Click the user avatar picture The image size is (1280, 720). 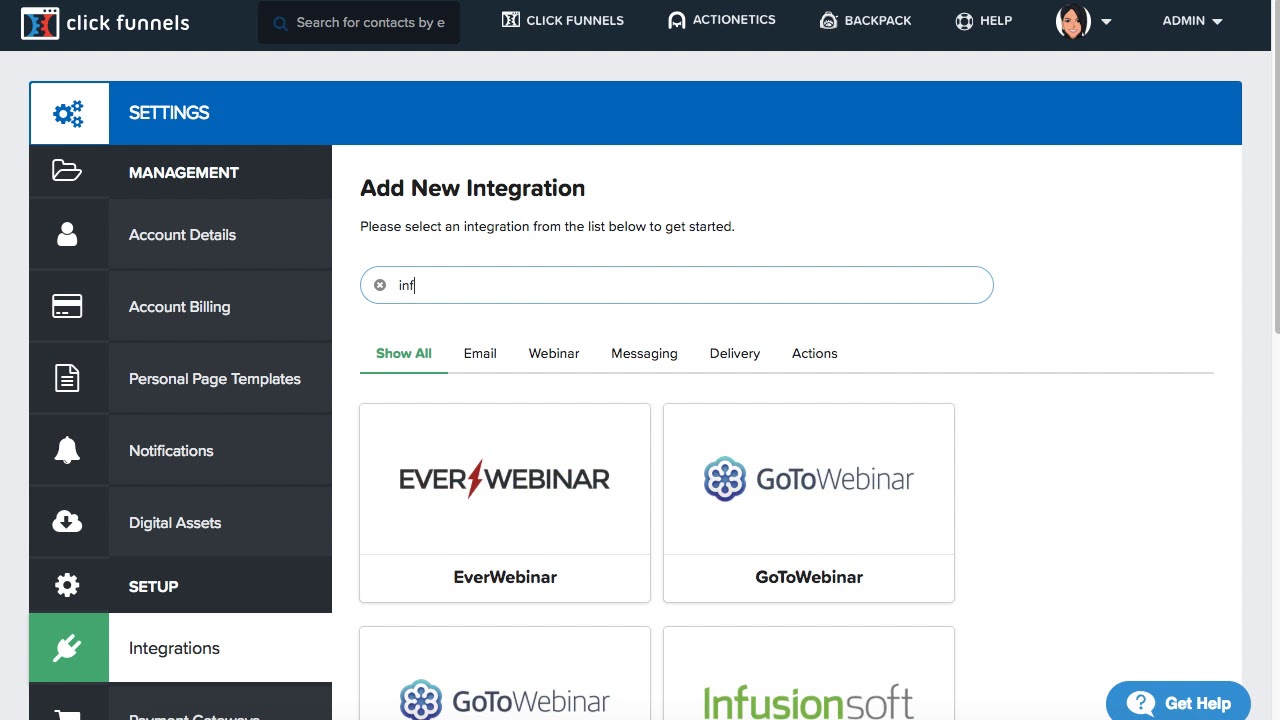pos(1073,21)
